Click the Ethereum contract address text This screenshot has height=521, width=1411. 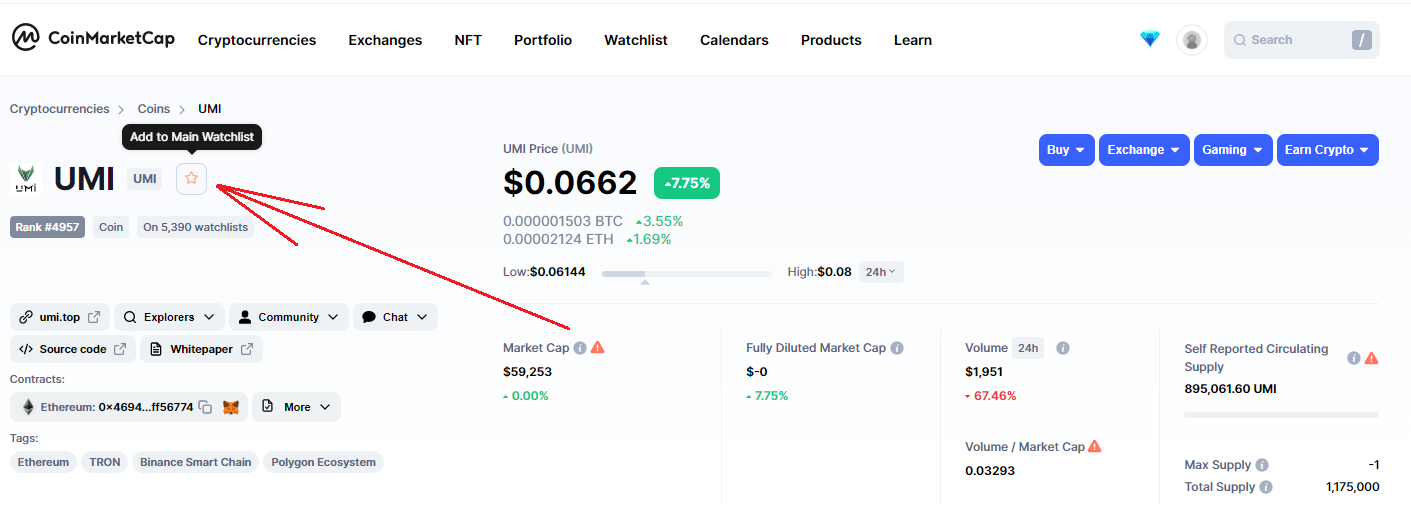pos(116,407)
